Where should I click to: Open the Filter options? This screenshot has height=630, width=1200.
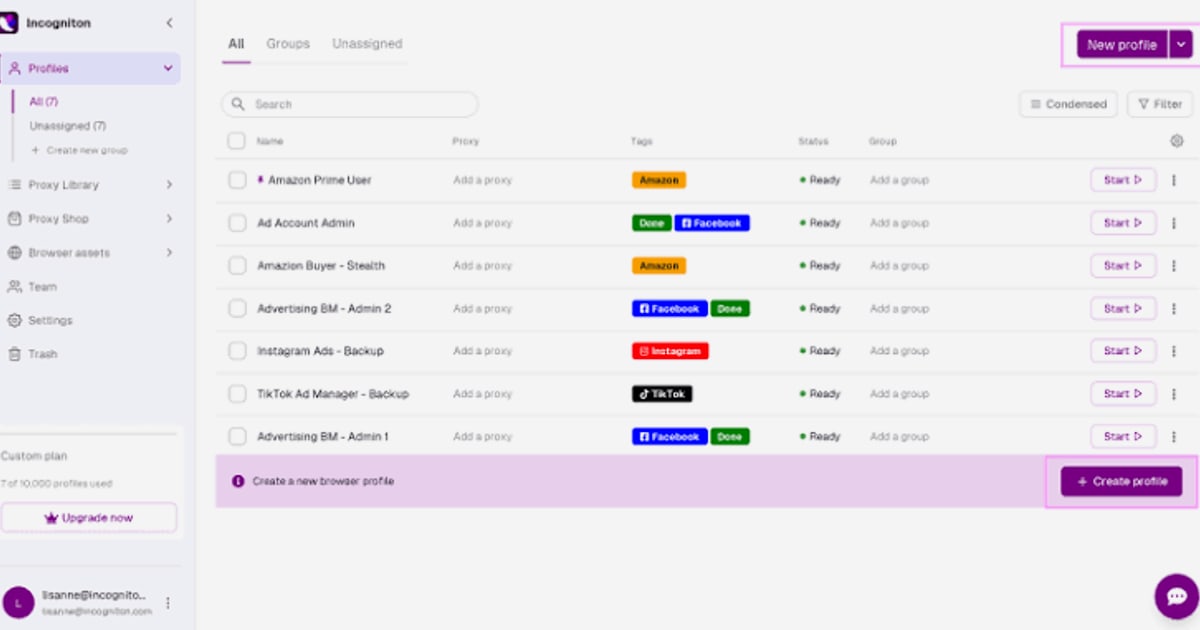click(x=1160, y=104)
